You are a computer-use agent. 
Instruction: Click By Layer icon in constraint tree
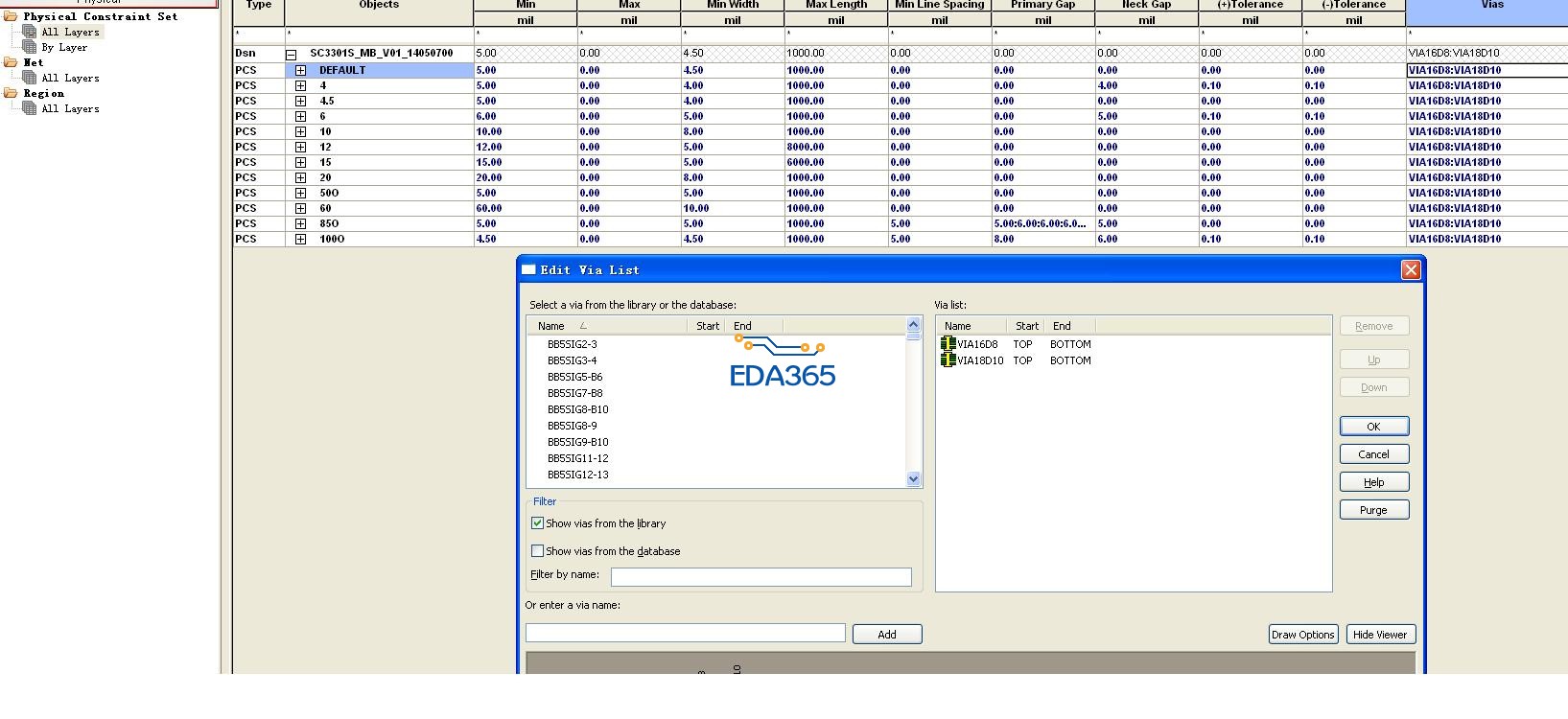pos(30,47)
